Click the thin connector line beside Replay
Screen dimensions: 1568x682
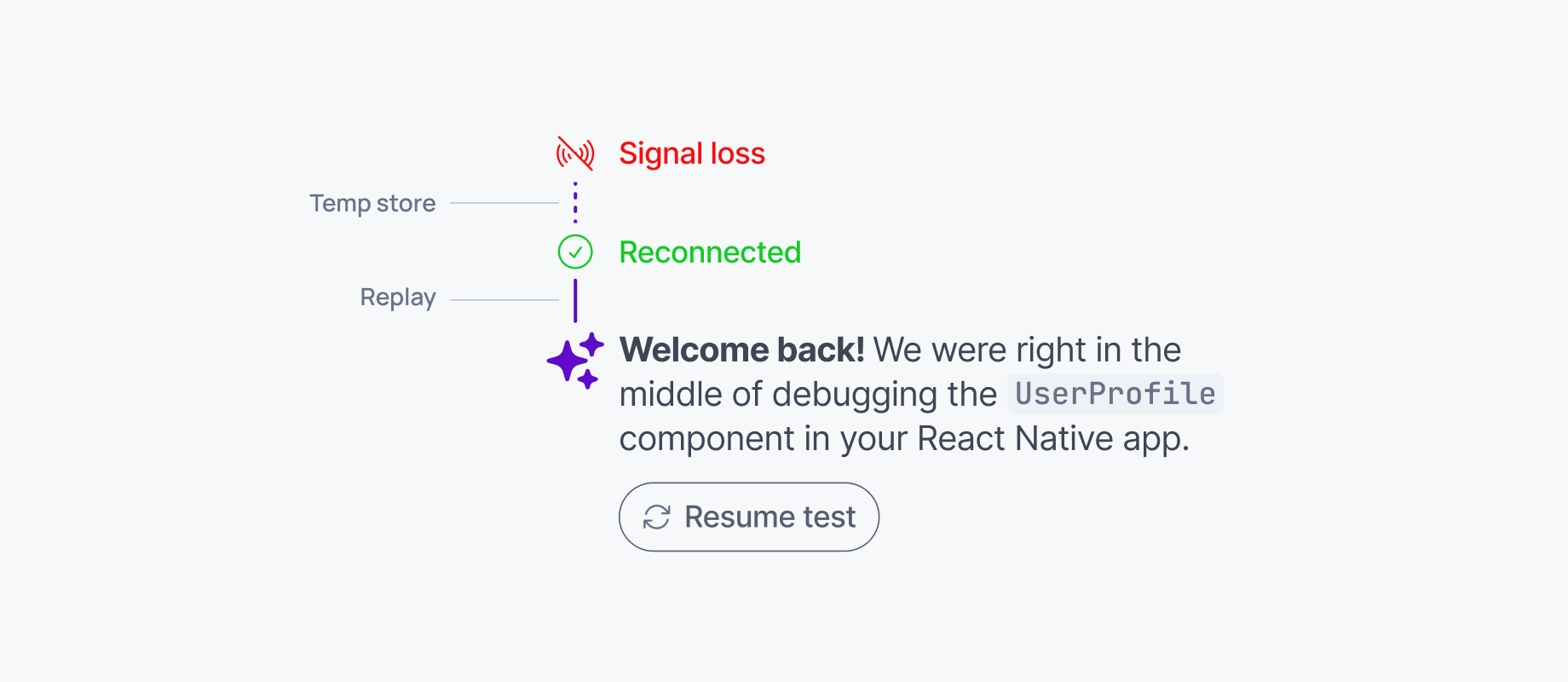(504, 300)
